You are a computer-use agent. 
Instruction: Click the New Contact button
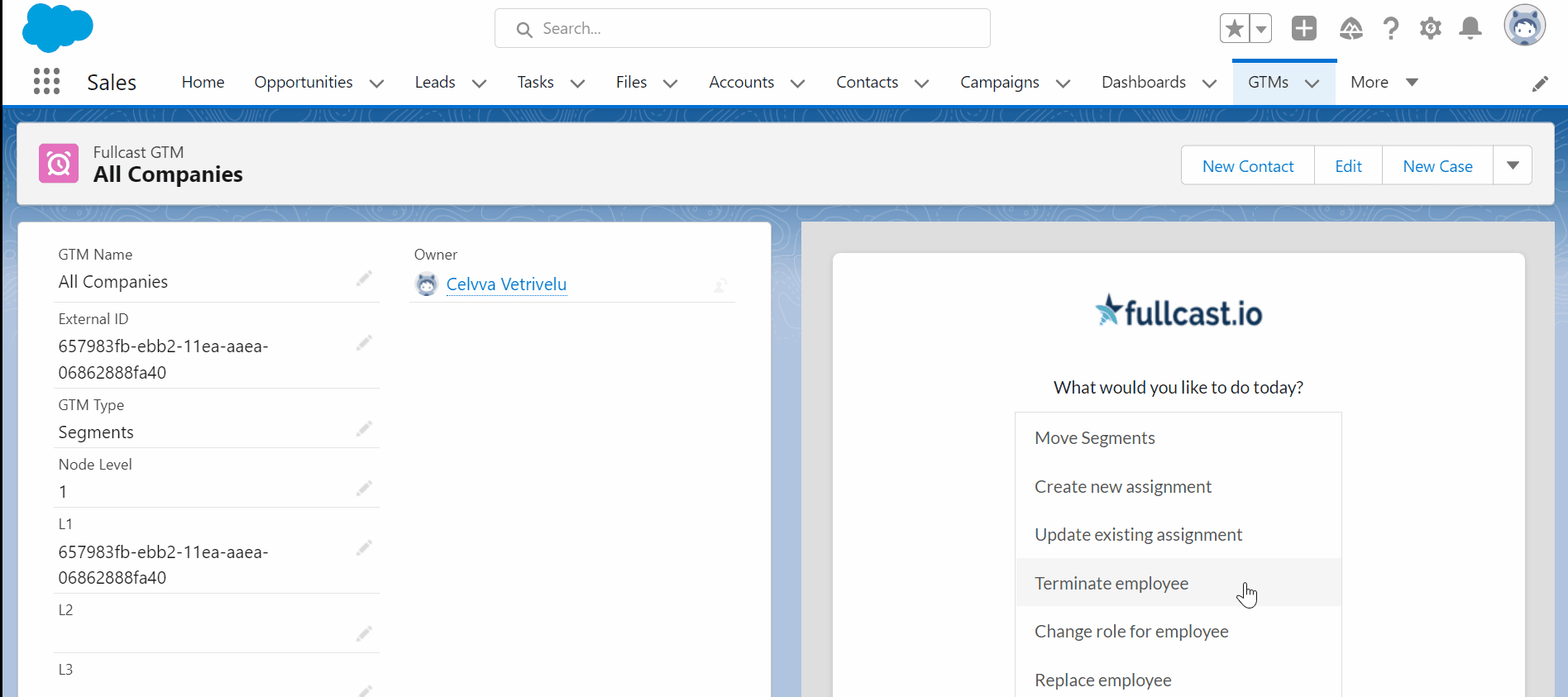(1248, 165)
